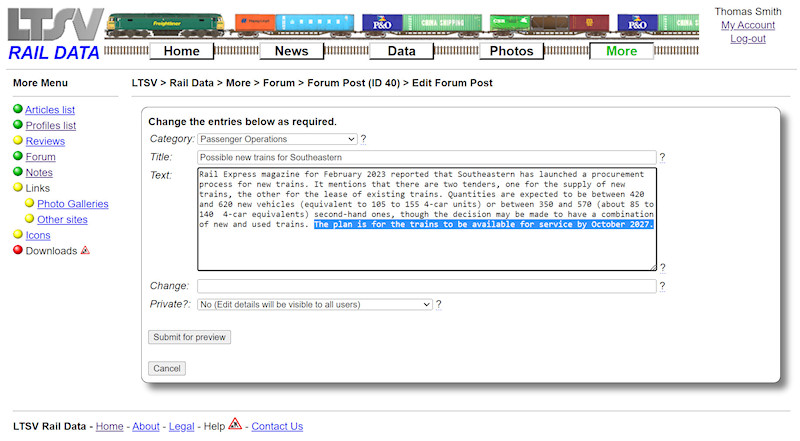Open the Icons sidebar link

[38, 235]
